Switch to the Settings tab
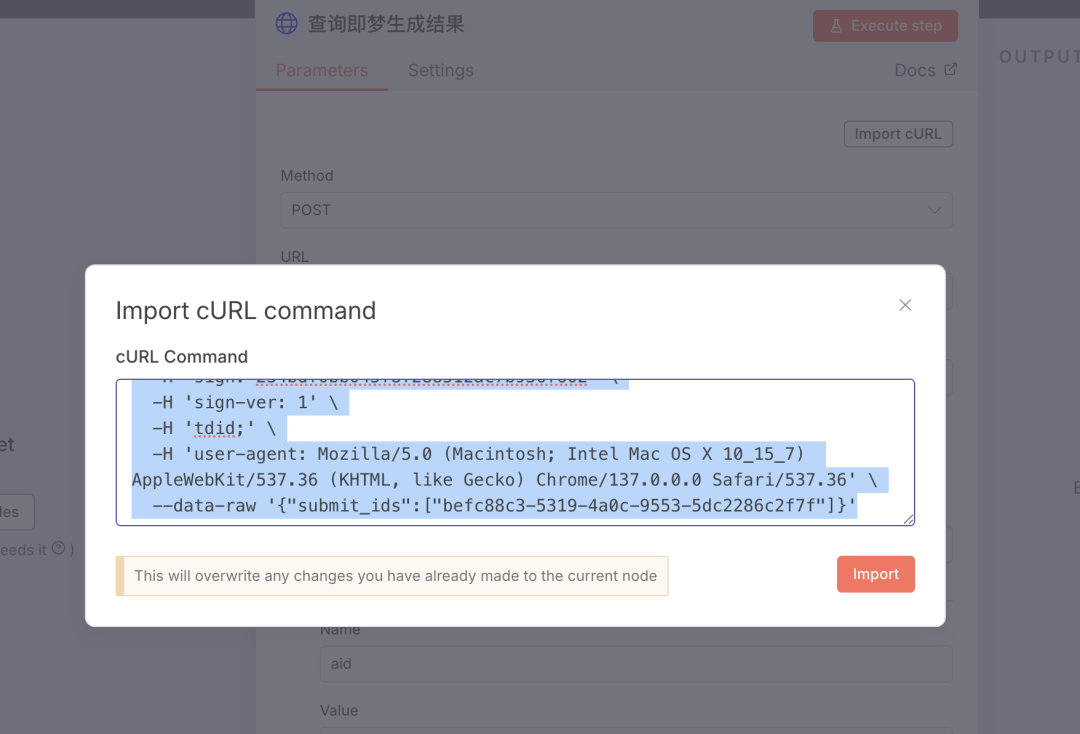The image size is (1080, 734). pyautogui.click(x=440, y=70)
